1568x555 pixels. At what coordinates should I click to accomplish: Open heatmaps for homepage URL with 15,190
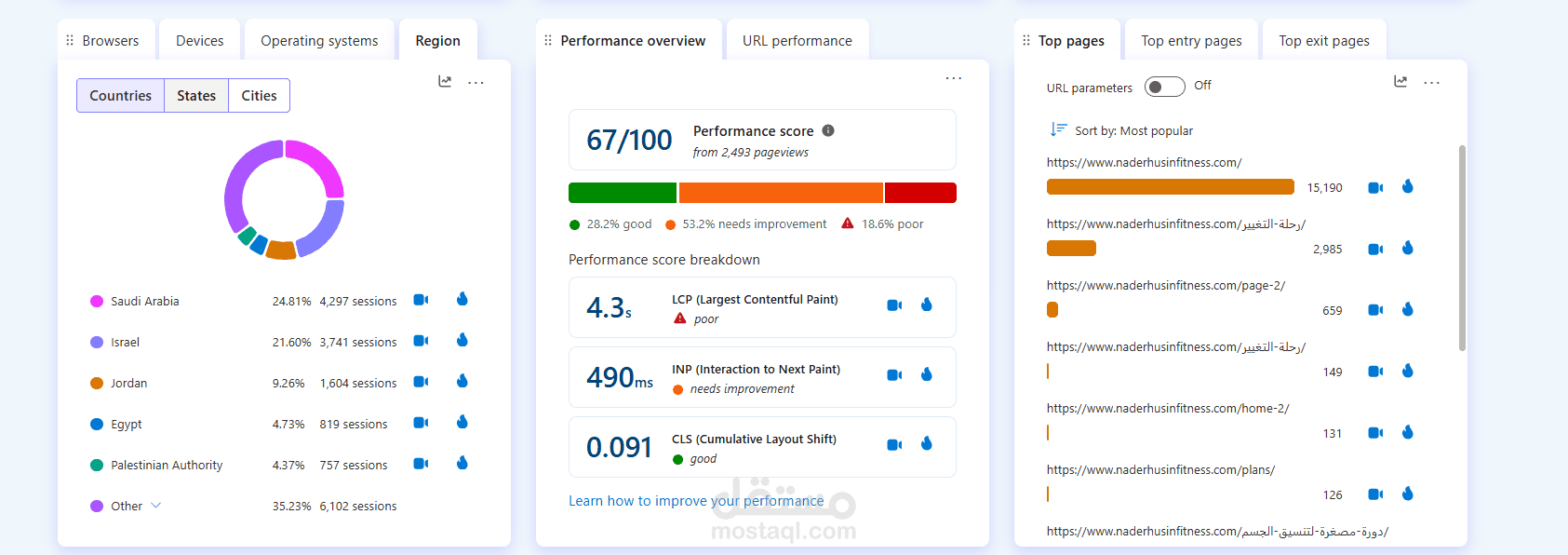tap(1408, 186)
